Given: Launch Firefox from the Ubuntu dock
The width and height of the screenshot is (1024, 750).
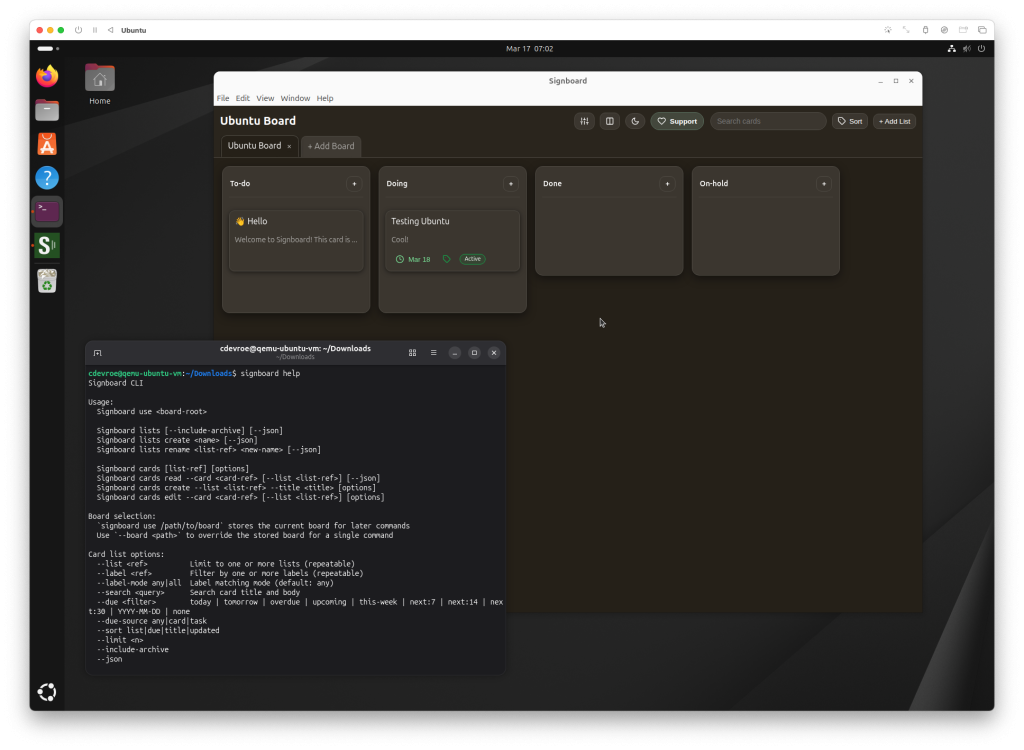Looking at the screenshot, I should point(47,76).
